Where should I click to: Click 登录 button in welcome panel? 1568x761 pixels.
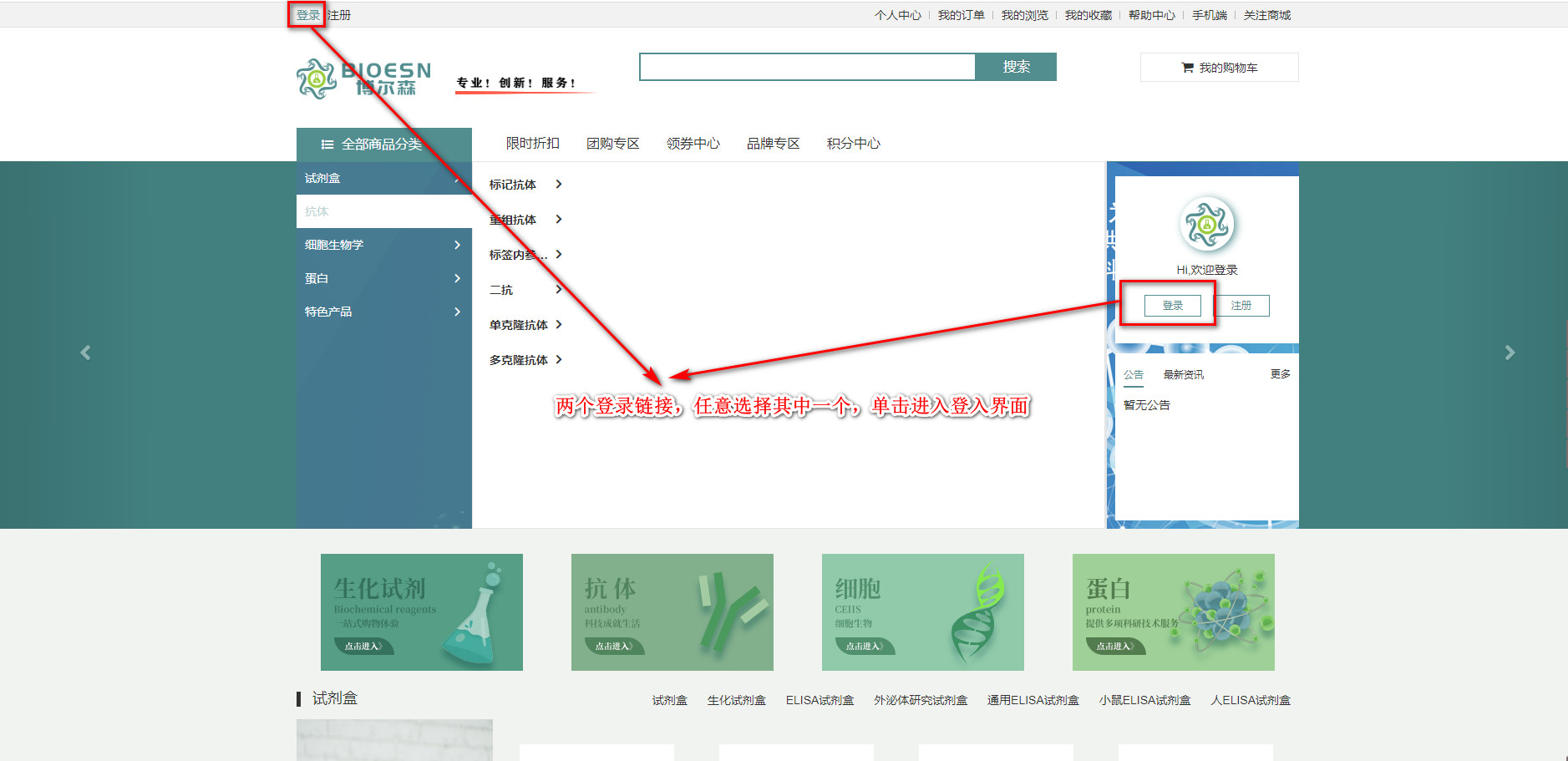[x=1172, y=306]
